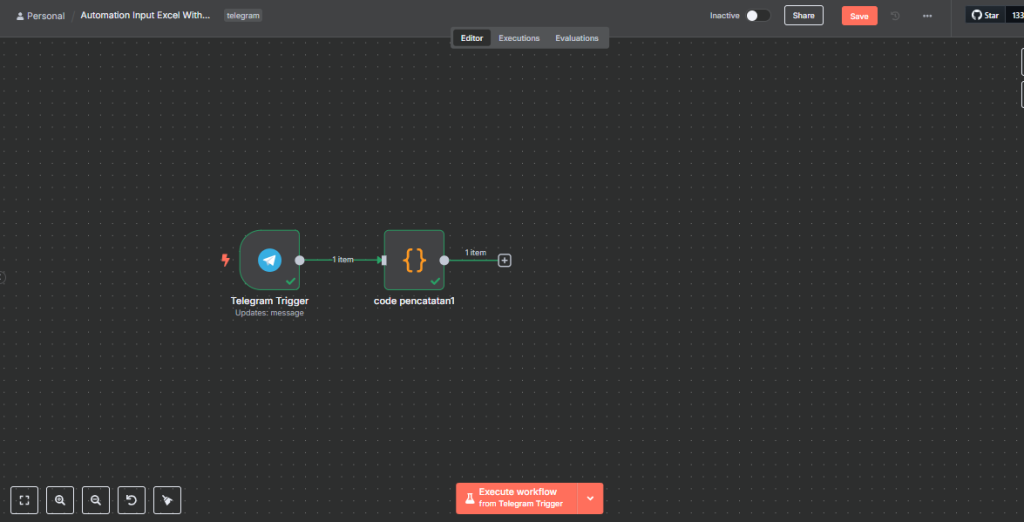
Task: Select the Editor tab
Action: 472,38
